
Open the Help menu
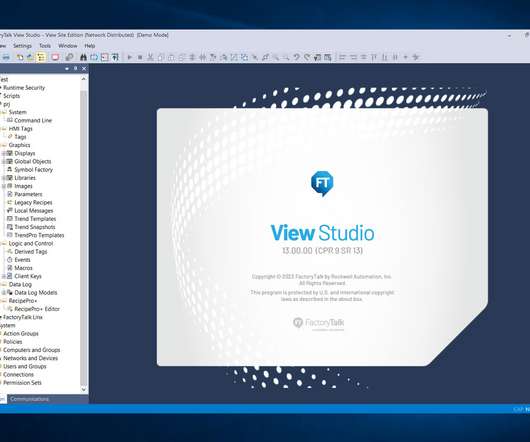click(x=90, y=46)
